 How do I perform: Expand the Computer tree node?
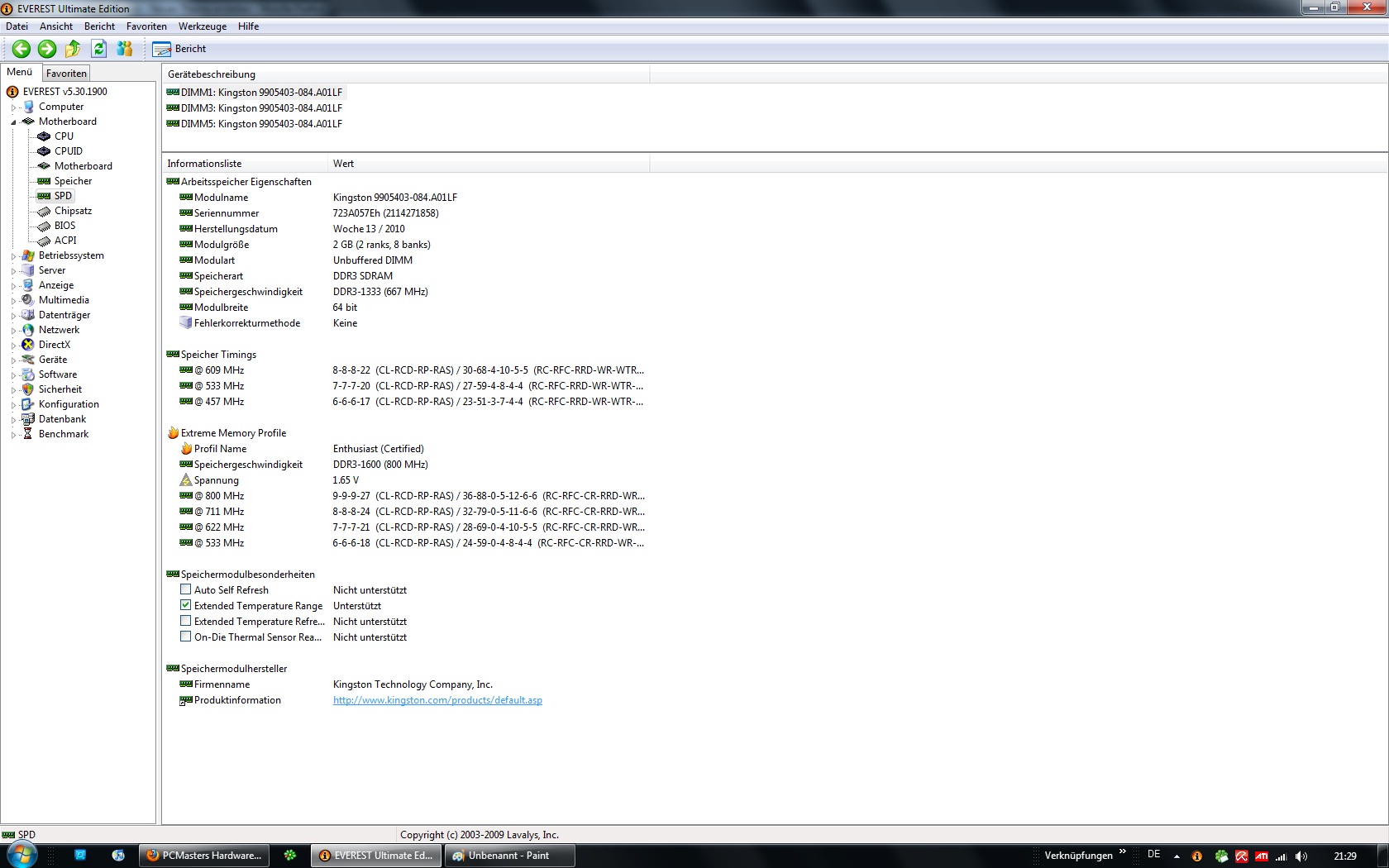coord(13,107)
